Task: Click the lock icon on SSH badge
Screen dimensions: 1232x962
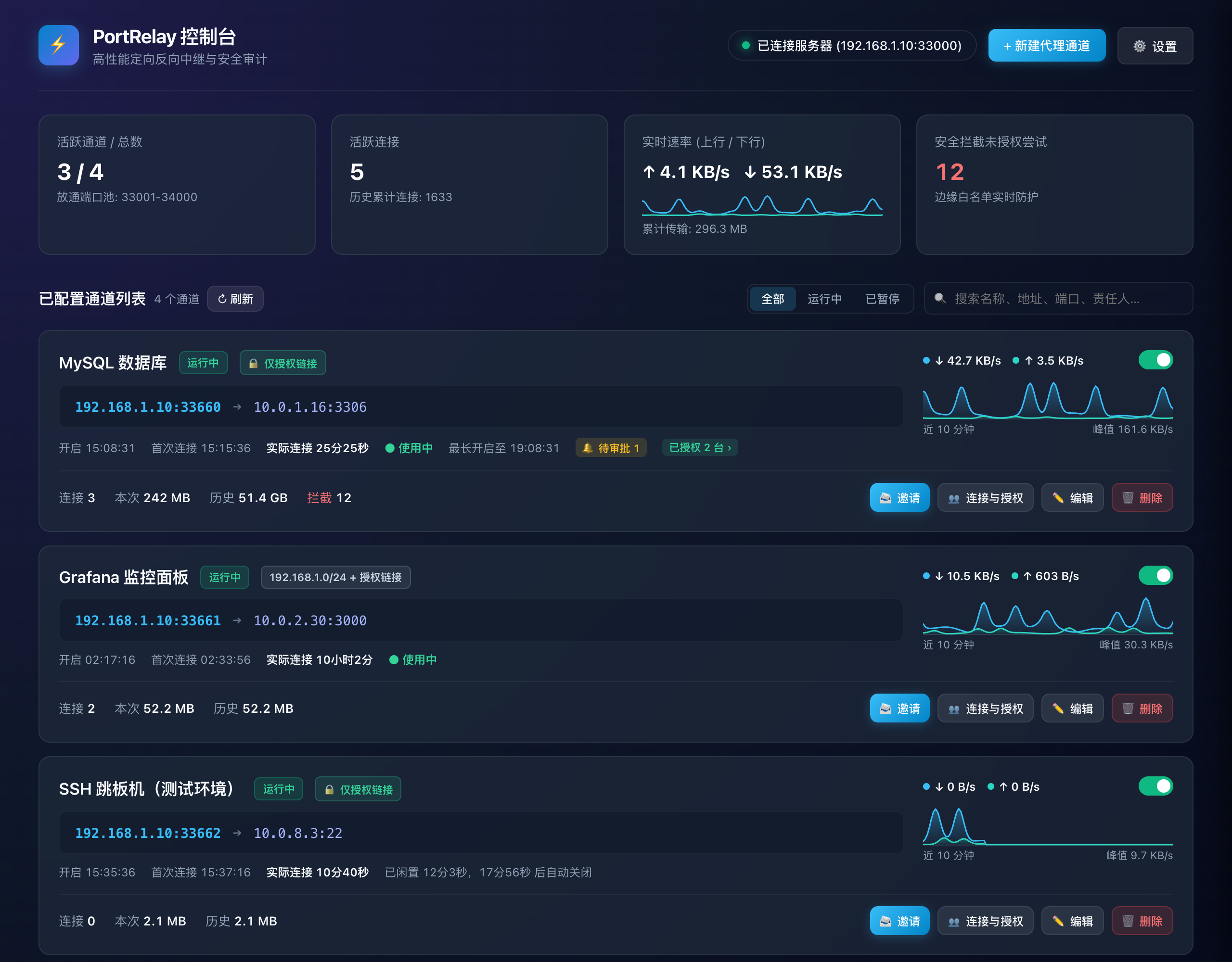Action: tap(329, 790)
